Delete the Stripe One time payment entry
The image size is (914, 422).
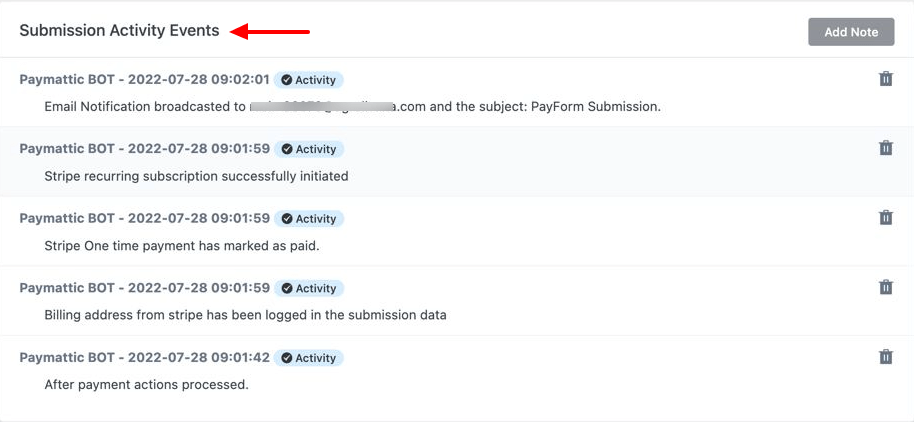[885, 218]
